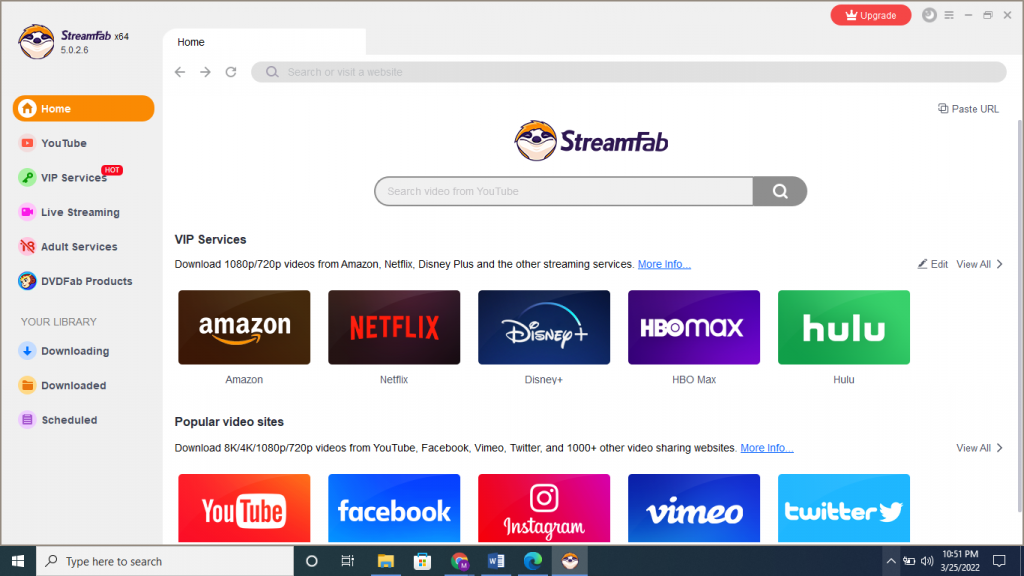Screen dimensions: 1024x576
Task: Edit the VIP Services list
Action: (933, 264)
